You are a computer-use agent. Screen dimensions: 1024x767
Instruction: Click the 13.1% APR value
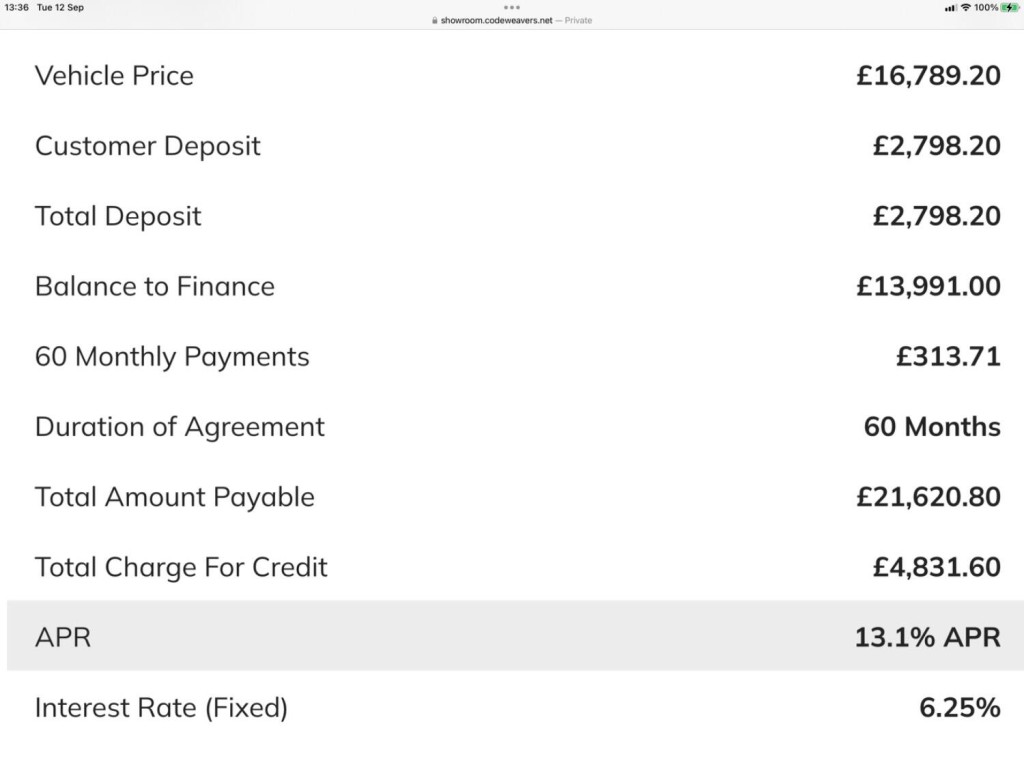click(927, 637)
